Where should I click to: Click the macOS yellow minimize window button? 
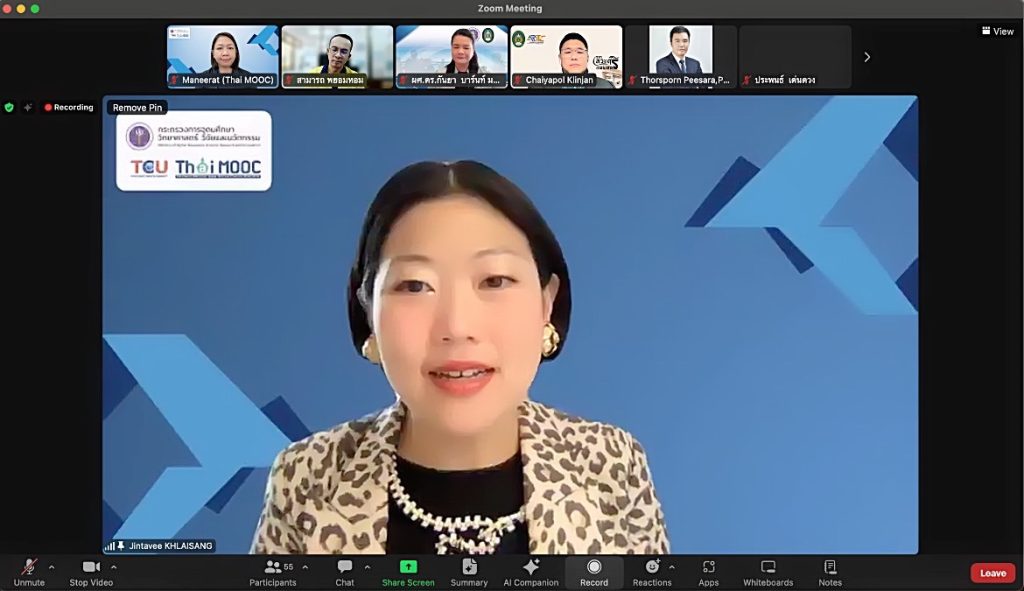point(20,8)
